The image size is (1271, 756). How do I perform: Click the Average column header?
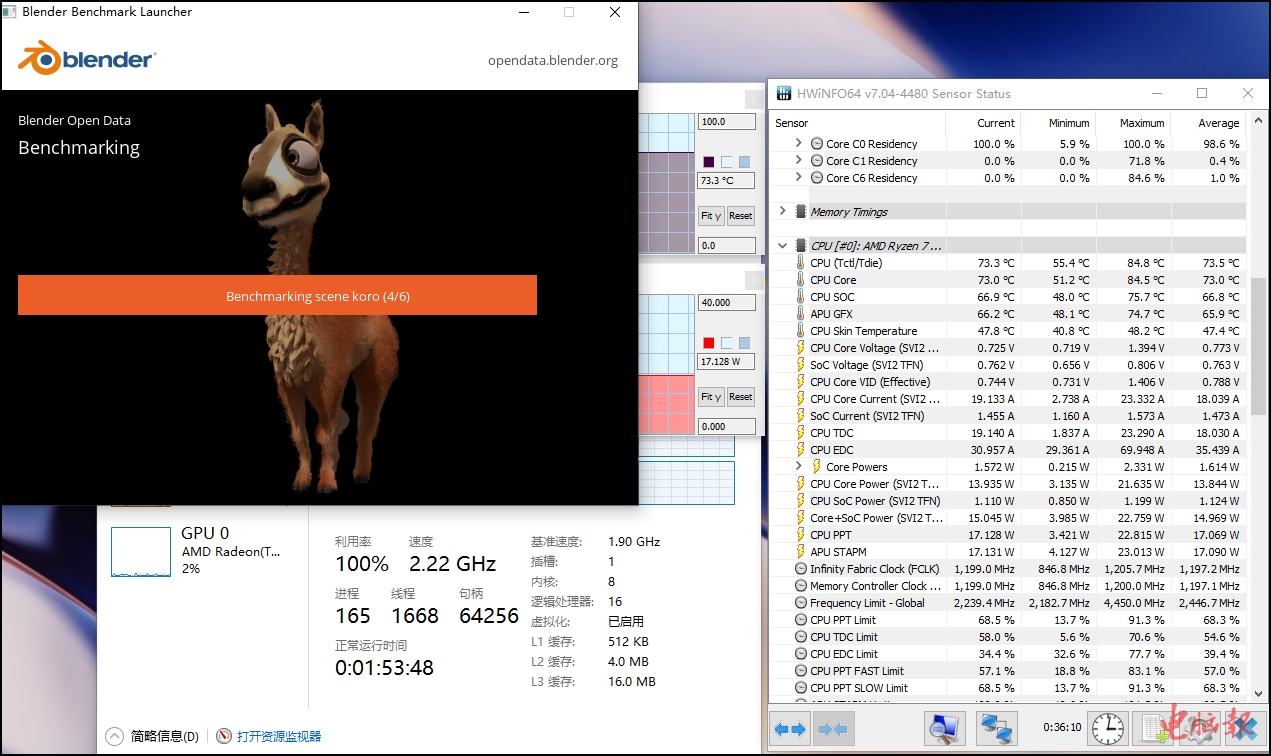point(1218,123)
